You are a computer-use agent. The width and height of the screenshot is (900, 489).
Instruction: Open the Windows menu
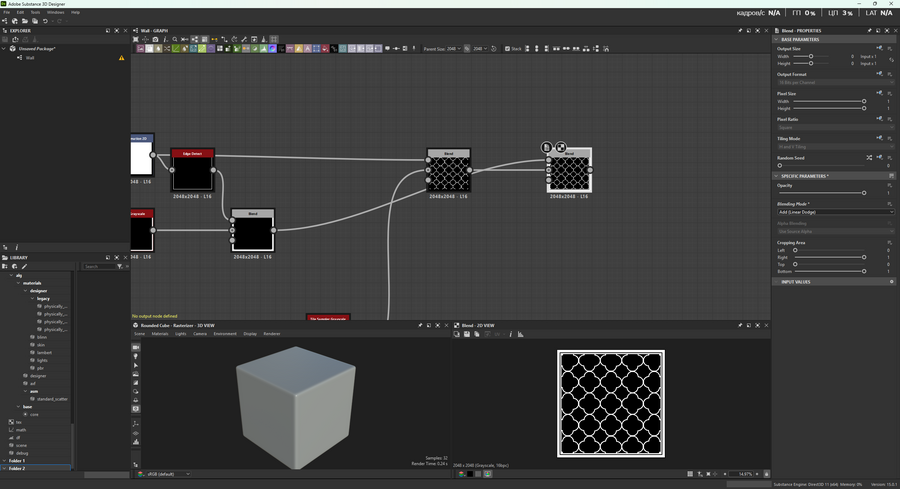[55, 12]
